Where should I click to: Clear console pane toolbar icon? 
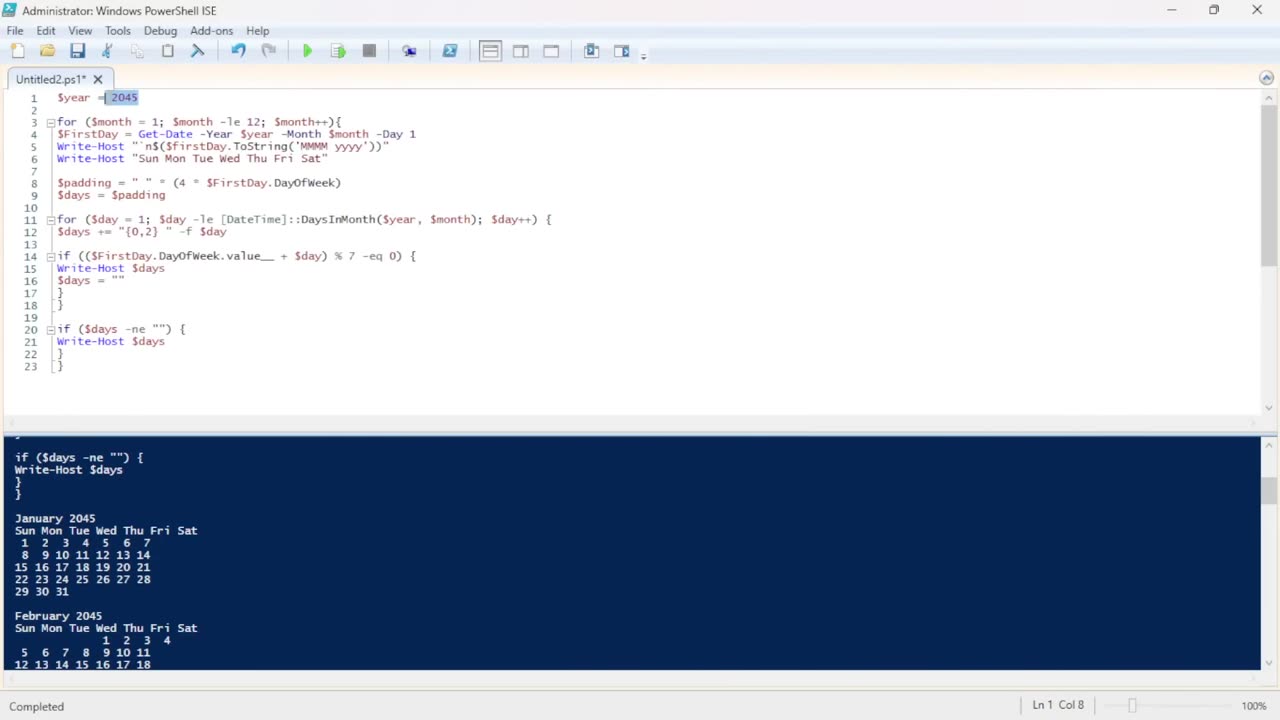[197, 51]
